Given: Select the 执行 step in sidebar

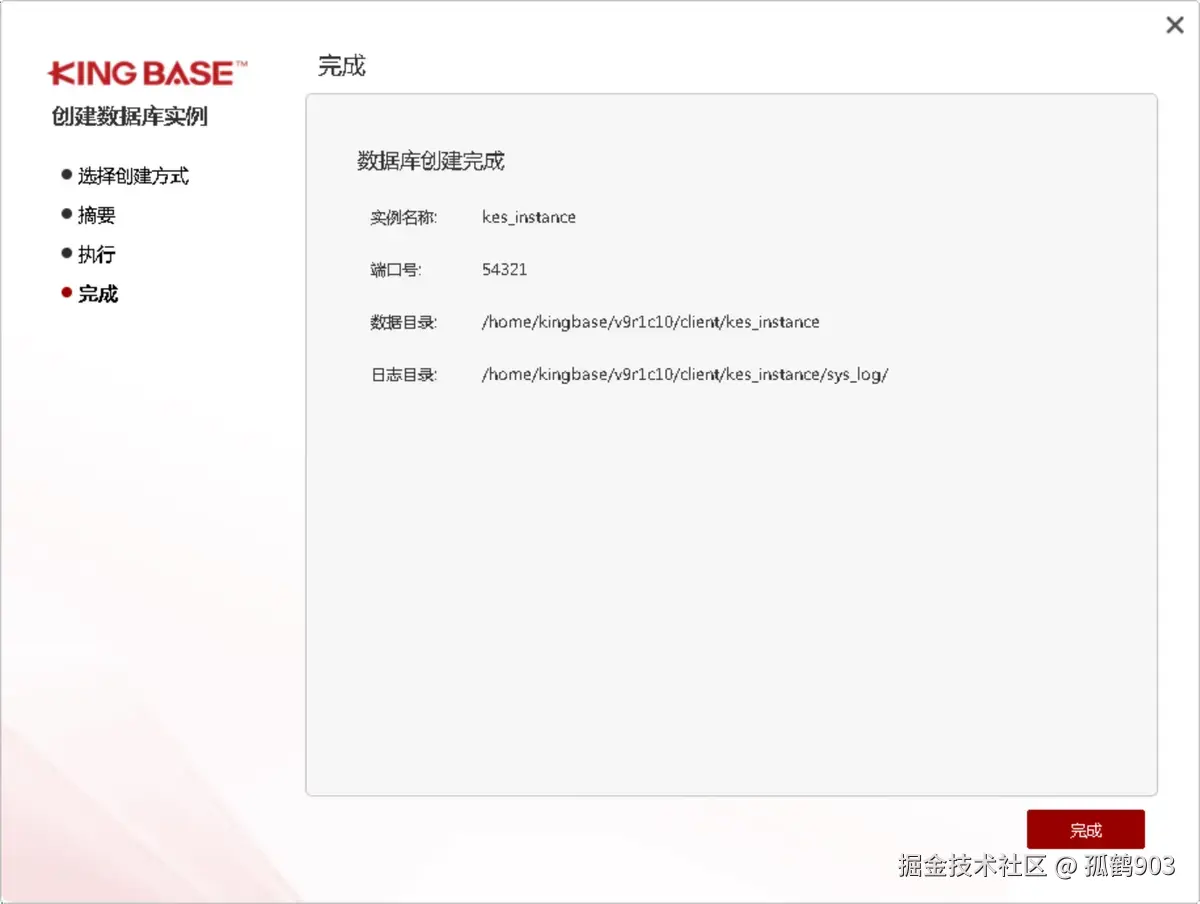Looking at the screenshot, I should click(97, 254).
